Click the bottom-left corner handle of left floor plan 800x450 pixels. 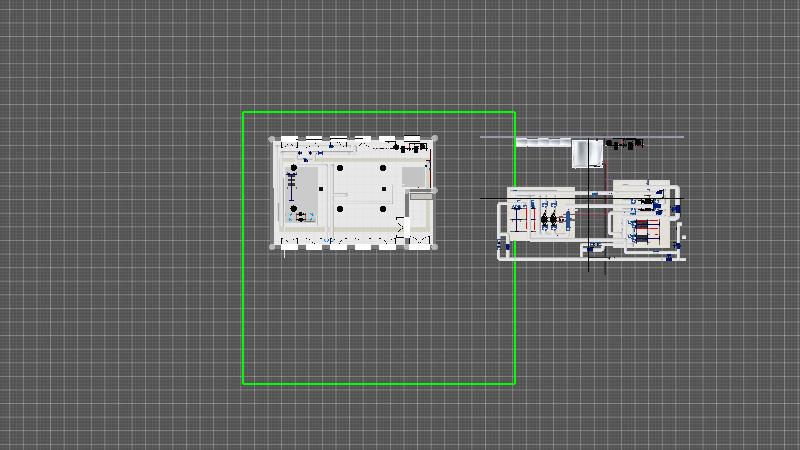point(273,246)
